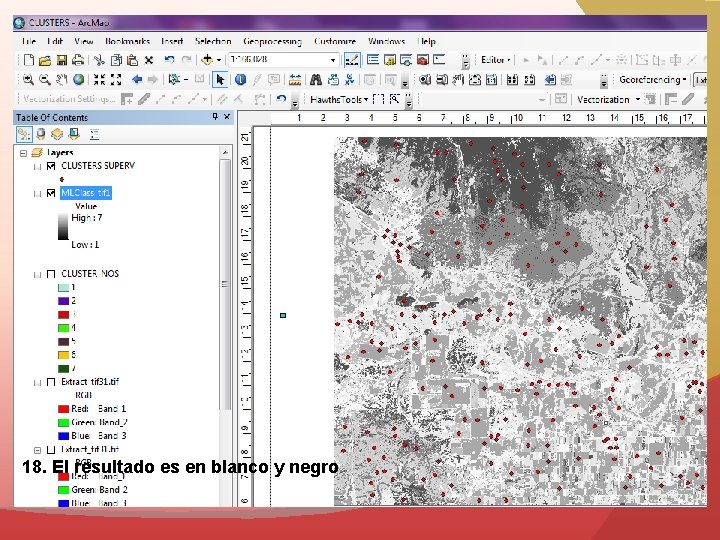Zoom to Full Extent globe icon

click(79, 79)
